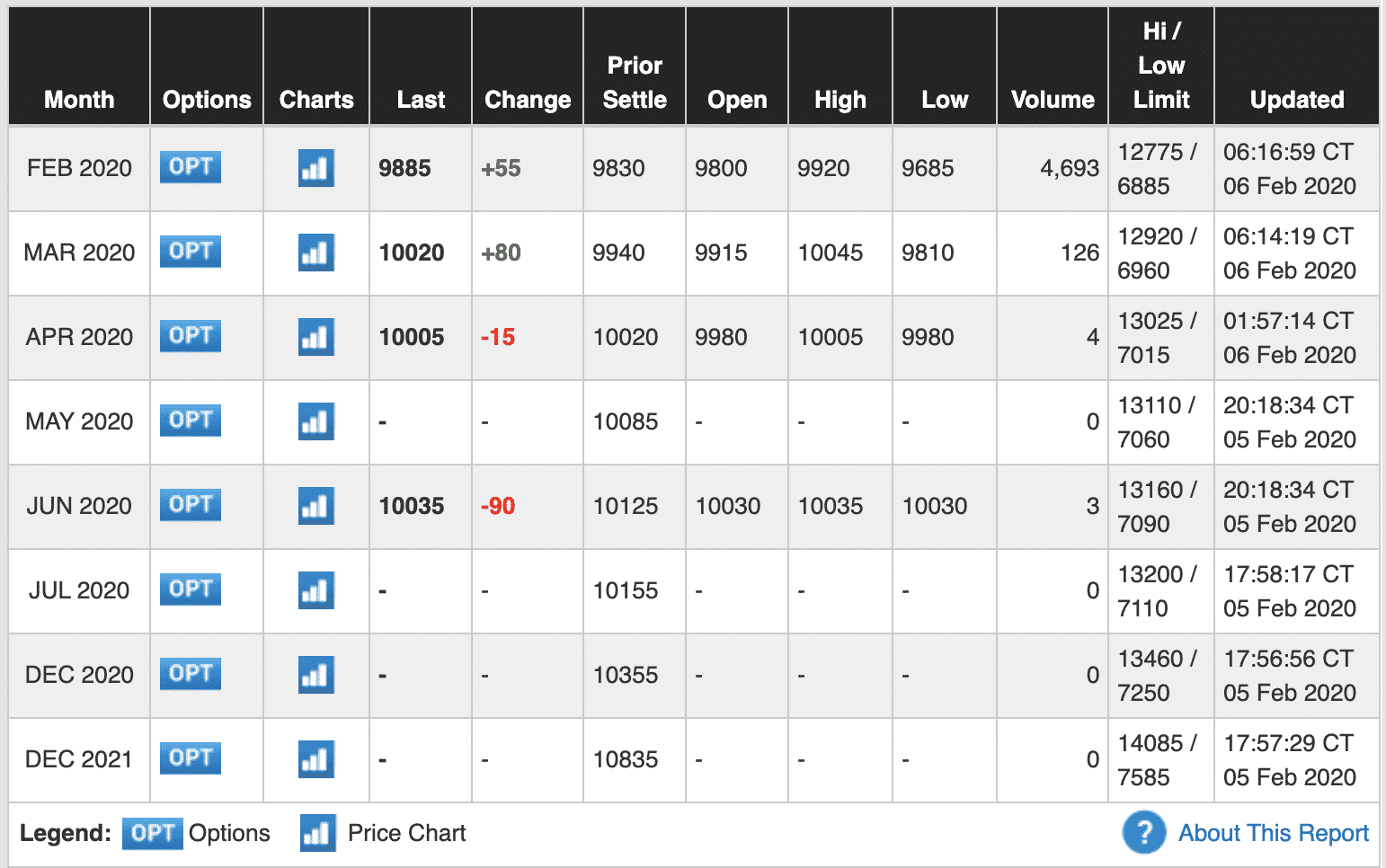Image resolution: width=1386 pixels, height=868 pixels.
Task: Click the open value 9915
Action: (x=721, y=252)
